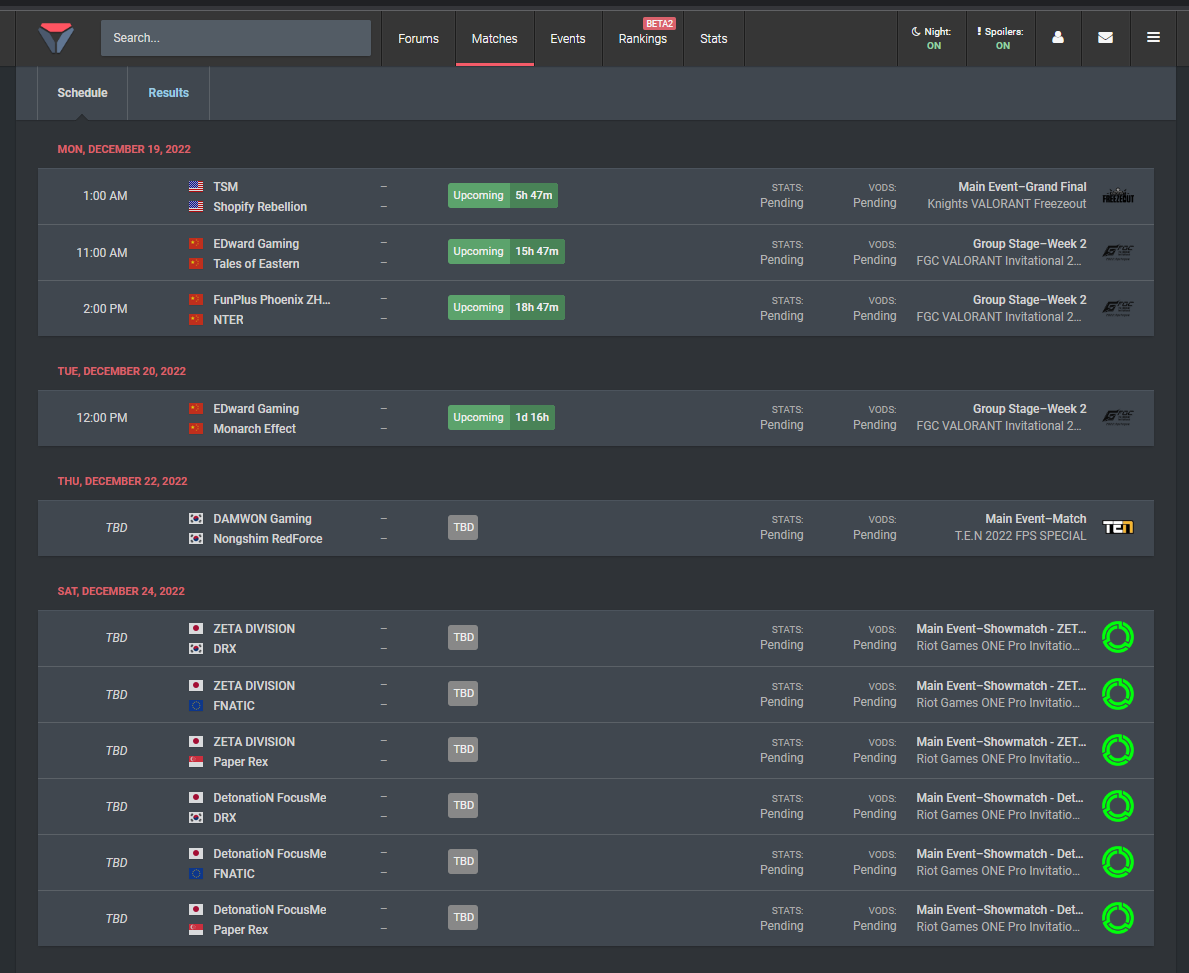The width and height of the screenshot is (1189, 973).
Task: Click into the Search field
Action: pyautogui.click(x=236, y=38)
